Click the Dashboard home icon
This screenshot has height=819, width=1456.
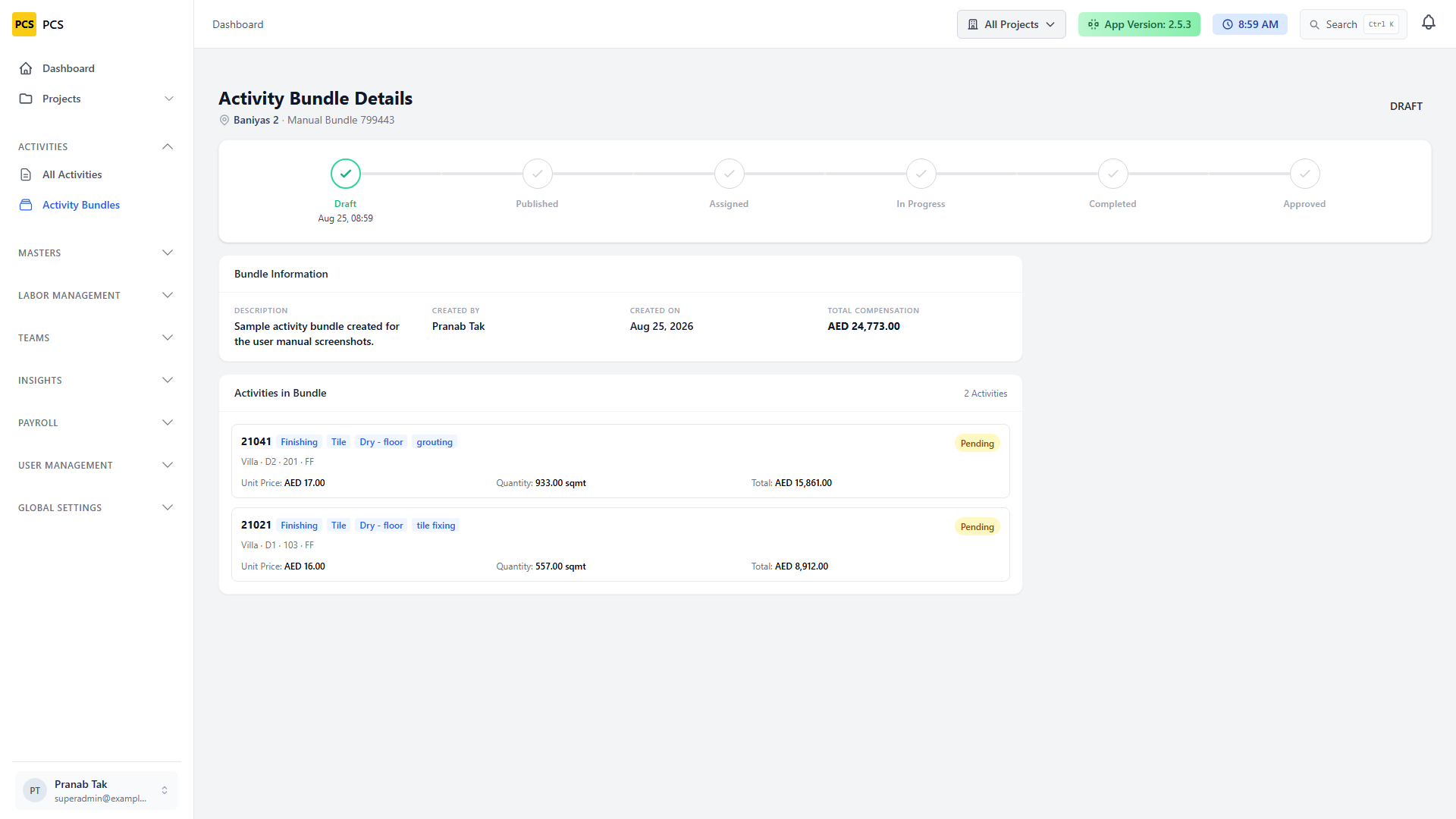[26, 68]
